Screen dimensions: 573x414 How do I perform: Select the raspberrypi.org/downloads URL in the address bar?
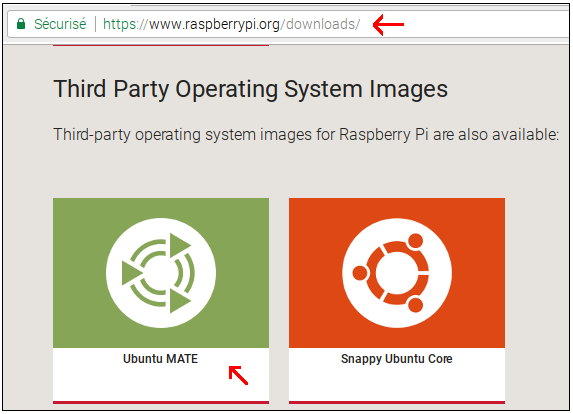[x=231, y=24]
